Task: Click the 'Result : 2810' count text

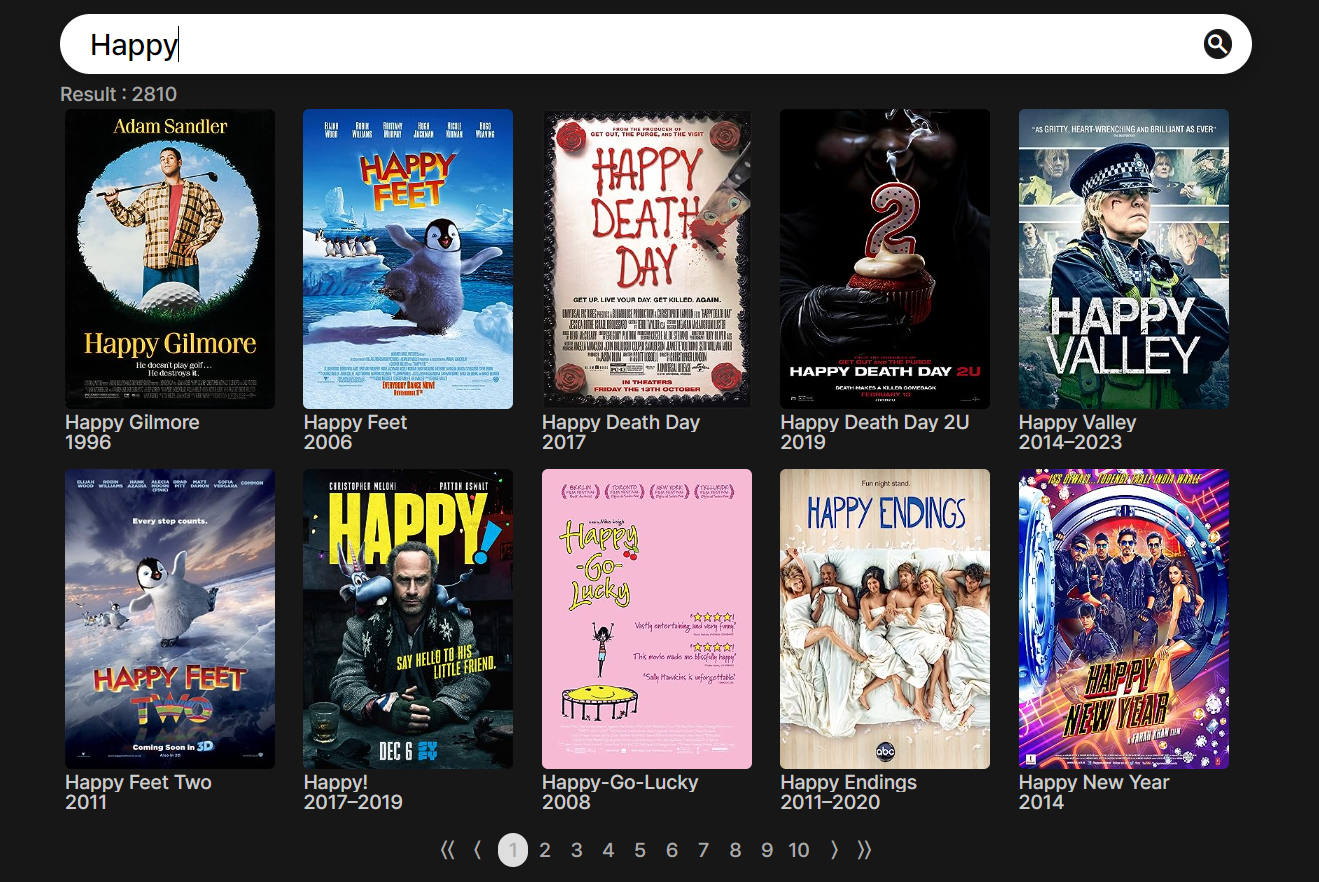Action: pyautogui.click(x=118, y=94)
